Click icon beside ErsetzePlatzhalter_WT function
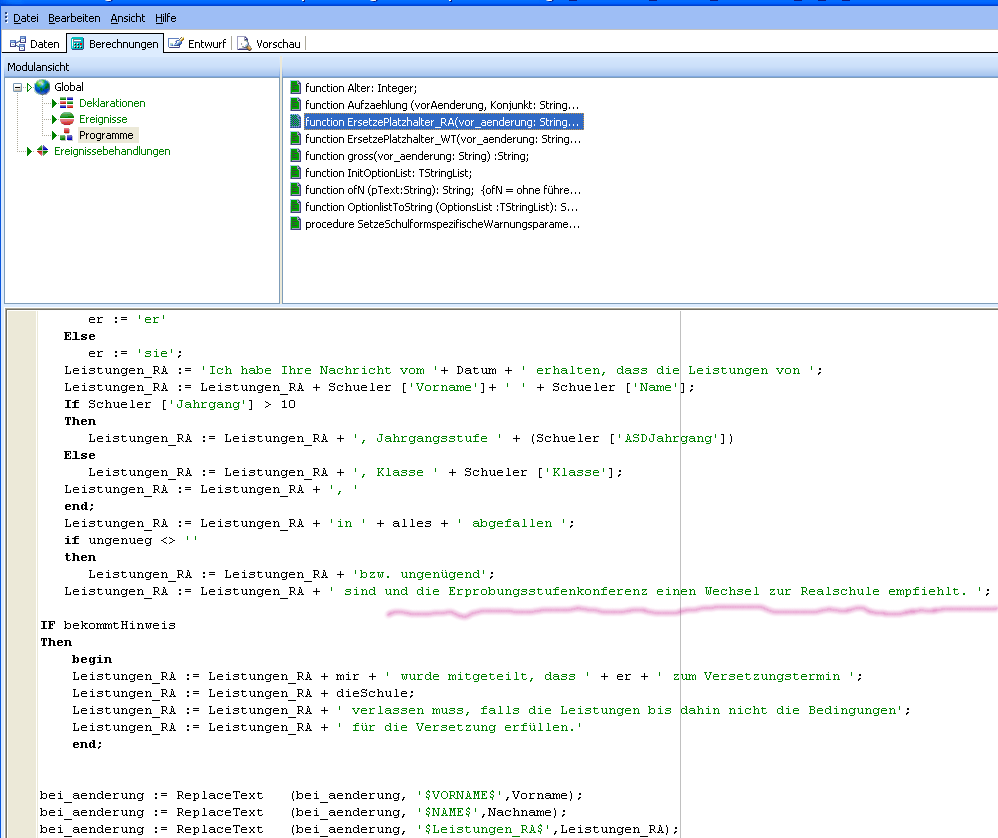Image resolution: width=998 pixels, height=838 pixels. [x=295, y=138]
